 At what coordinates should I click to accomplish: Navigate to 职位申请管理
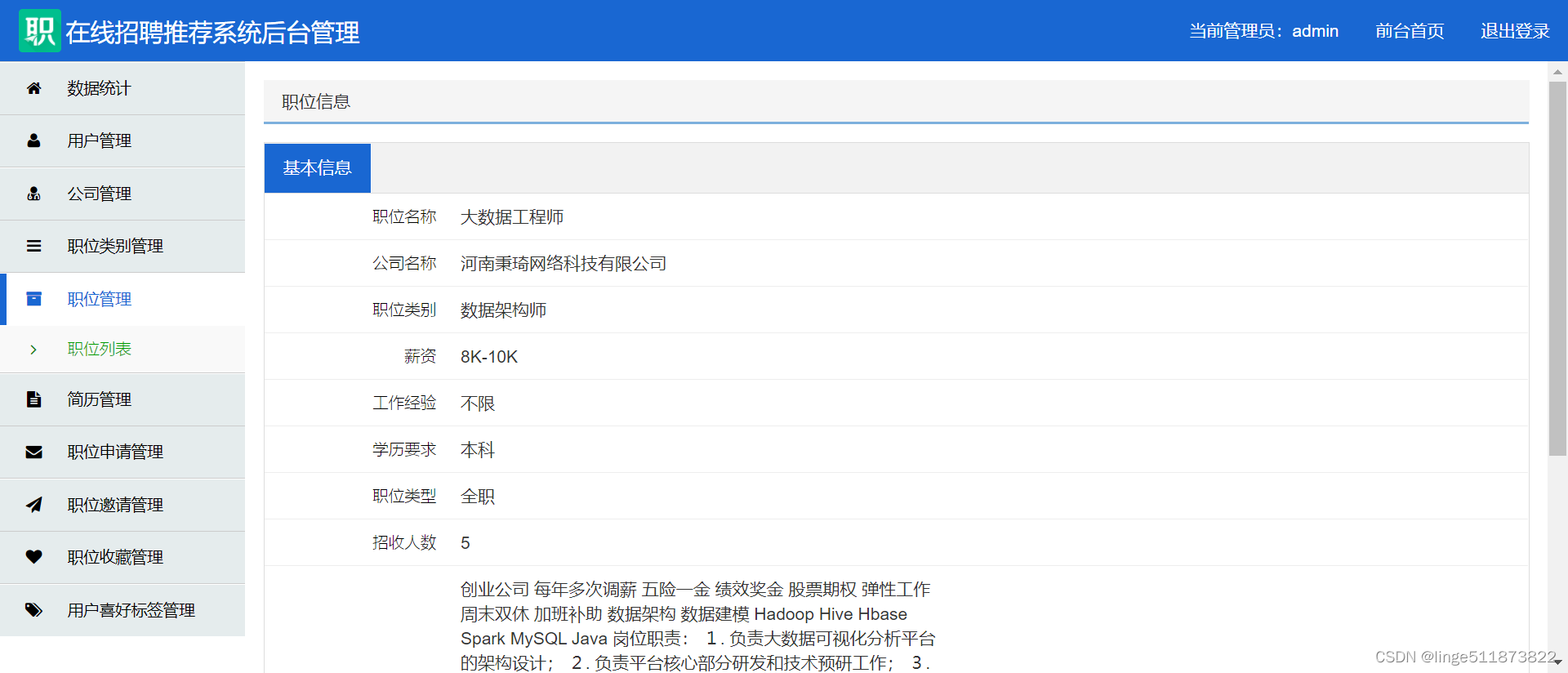[x=122, y=452]
